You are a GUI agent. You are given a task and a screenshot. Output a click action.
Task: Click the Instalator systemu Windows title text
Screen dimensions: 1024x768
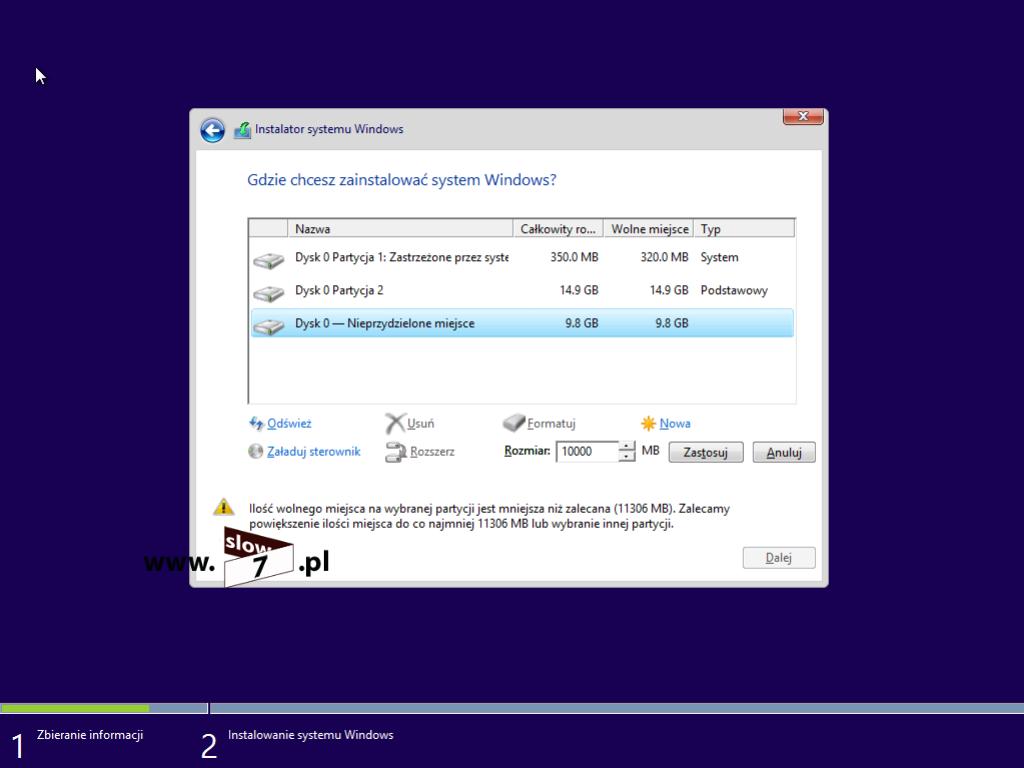tap(329, 129)
